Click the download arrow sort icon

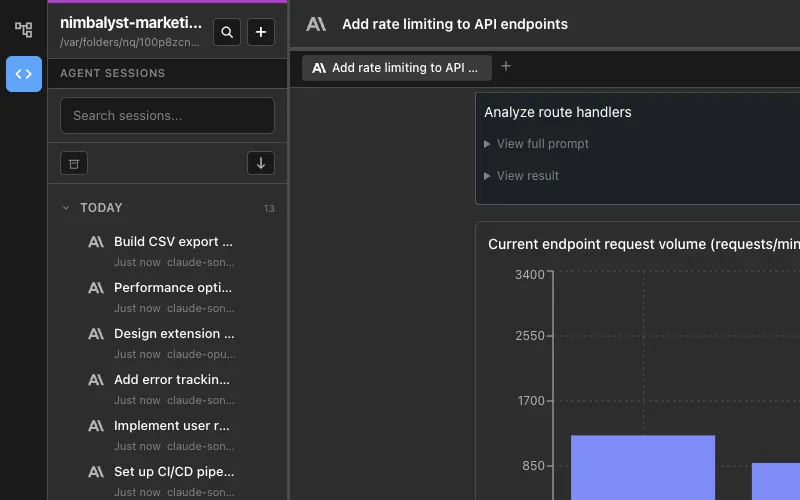click(261, 163)
